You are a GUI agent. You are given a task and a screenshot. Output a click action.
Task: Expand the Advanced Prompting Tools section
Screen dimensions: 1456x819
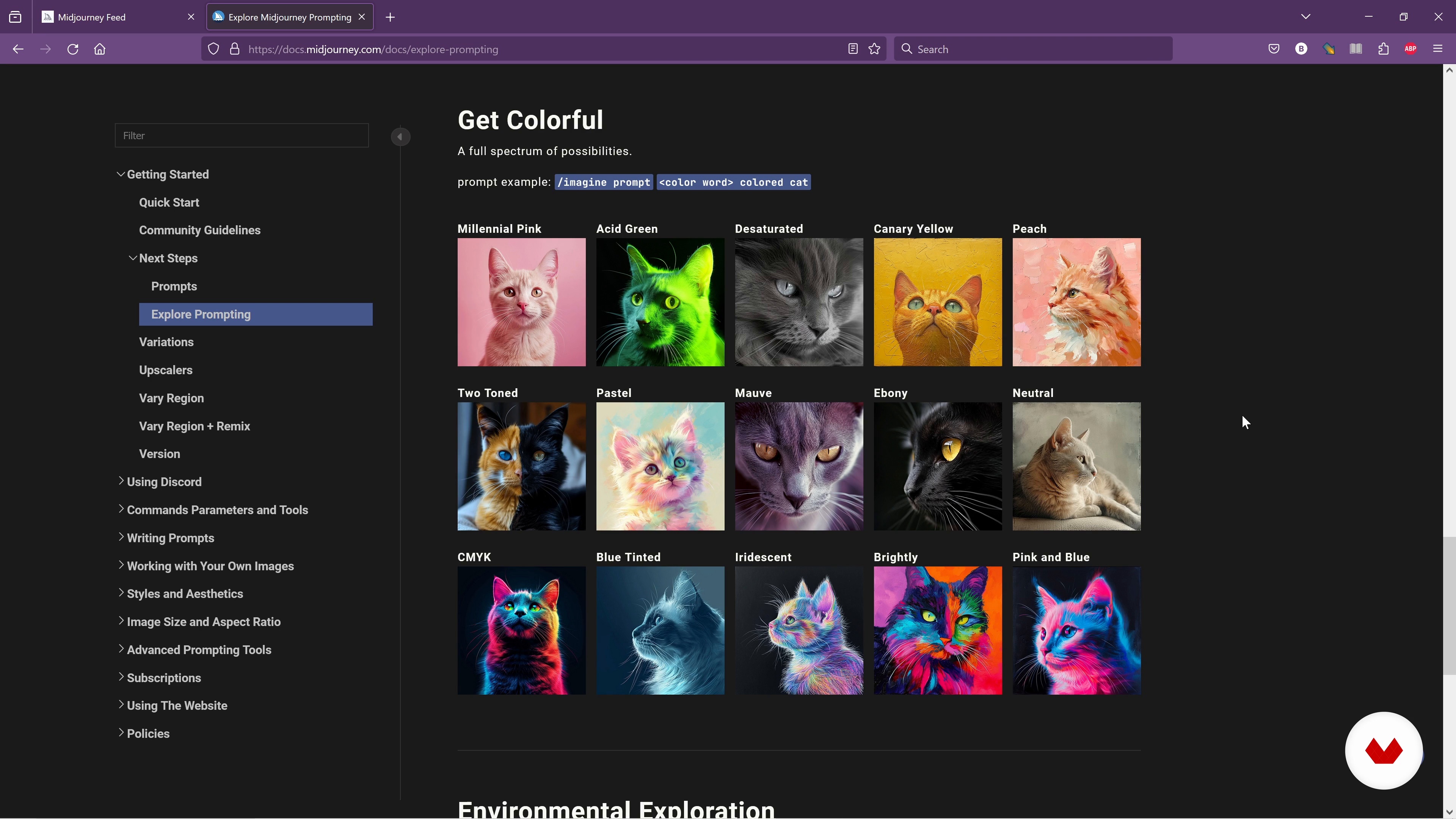pos(121,649)
